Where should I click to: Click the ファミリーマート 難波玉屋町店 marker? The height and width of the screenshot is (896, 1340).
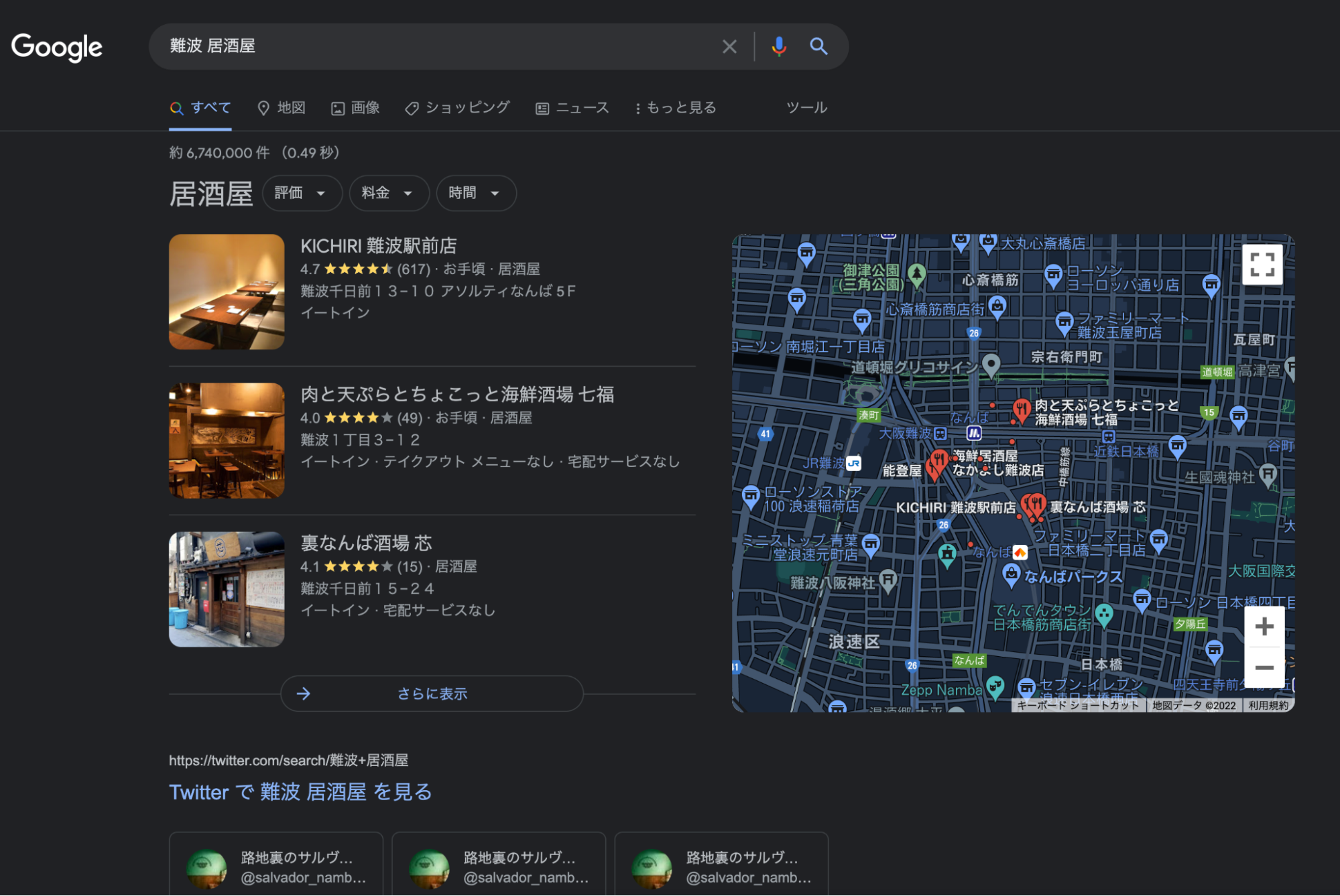tap(1064, 323)
